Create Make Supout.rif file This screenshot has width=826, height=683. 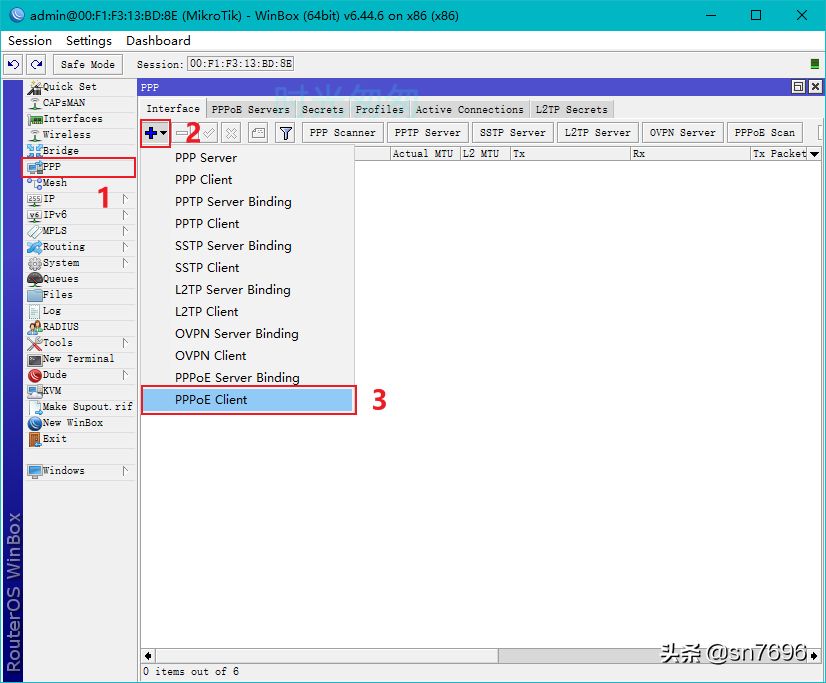(x=80, y=407)
